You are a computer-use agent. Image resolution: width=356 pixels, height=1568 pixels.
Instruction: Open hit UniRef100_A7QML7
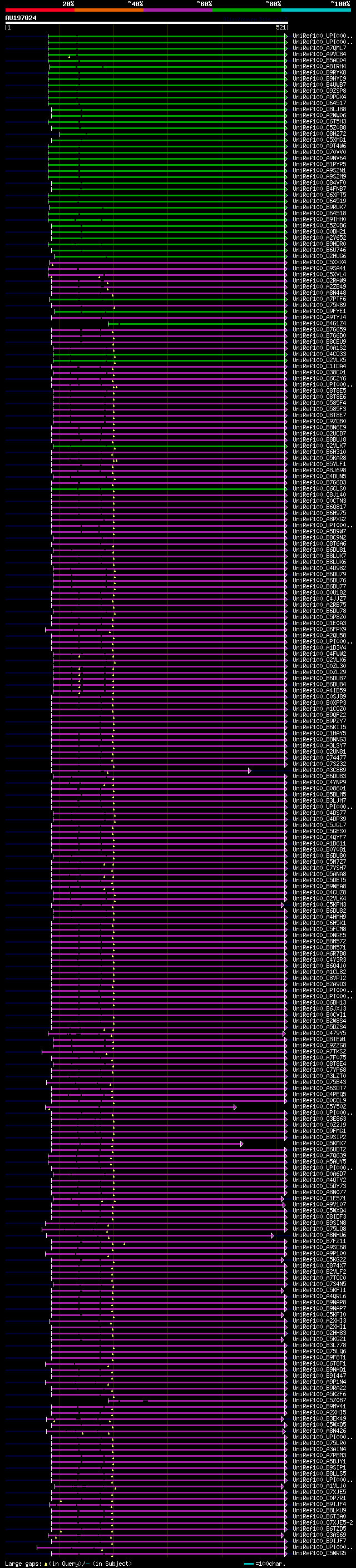coord(319,48)
